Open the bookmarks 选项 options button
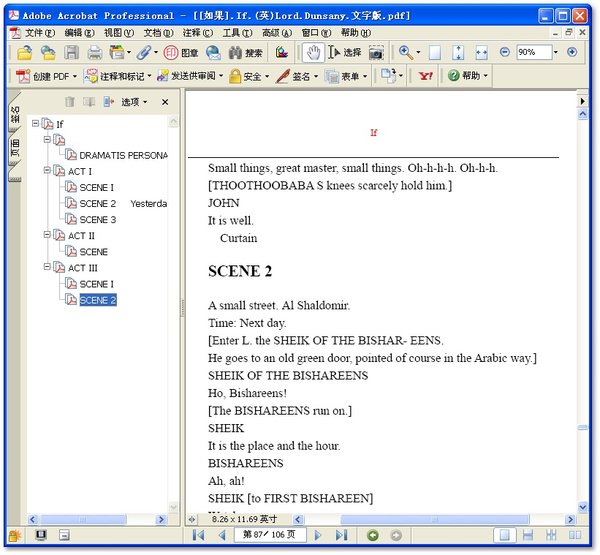The width and height of the screenshot is (600, 555). 133,102
